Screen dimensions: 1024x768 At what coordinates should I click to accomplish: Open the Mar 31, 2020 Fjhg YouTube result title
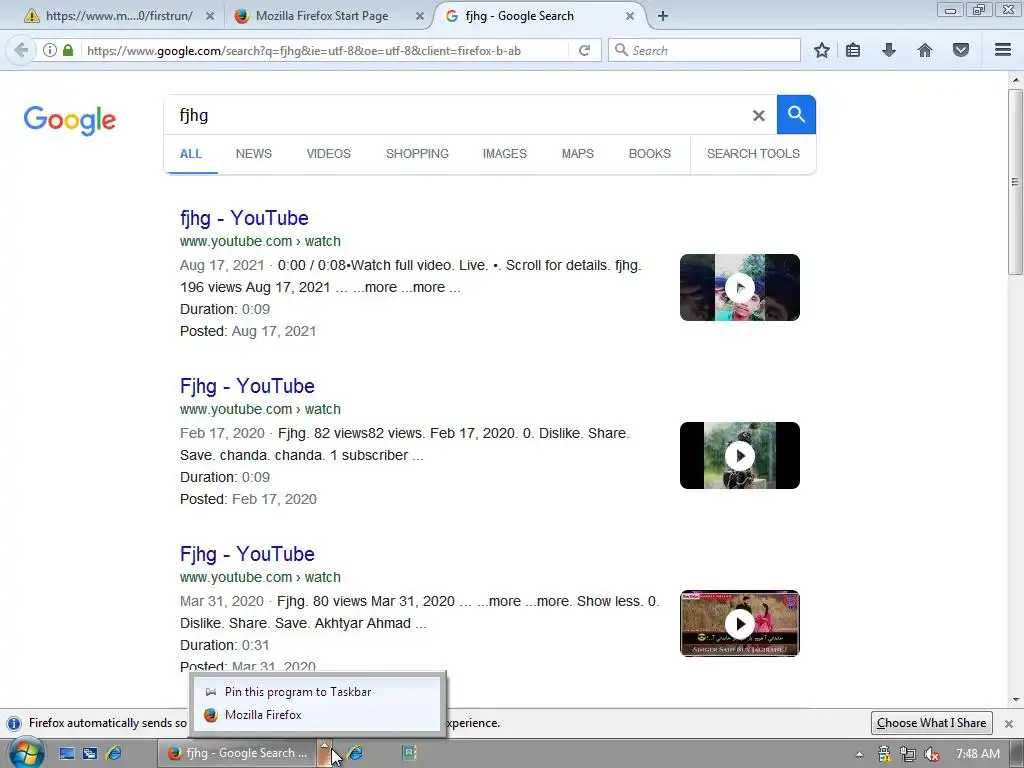click(247, 554)
